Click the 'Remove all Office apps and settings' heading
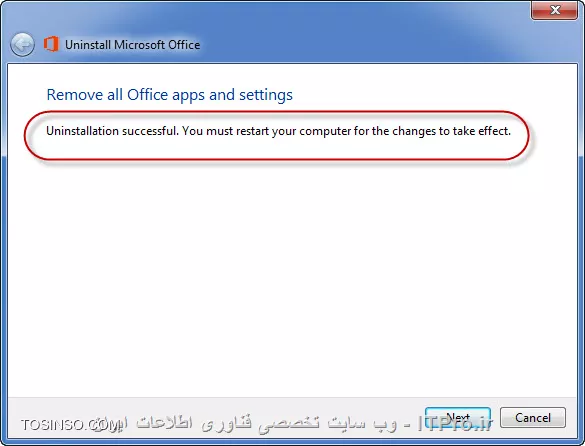Viewport: 585px width, 446px height. coord(169,95)
